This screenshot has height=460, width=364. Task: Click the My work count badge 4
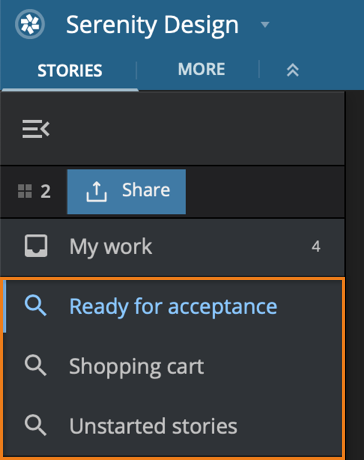[316, 247]
